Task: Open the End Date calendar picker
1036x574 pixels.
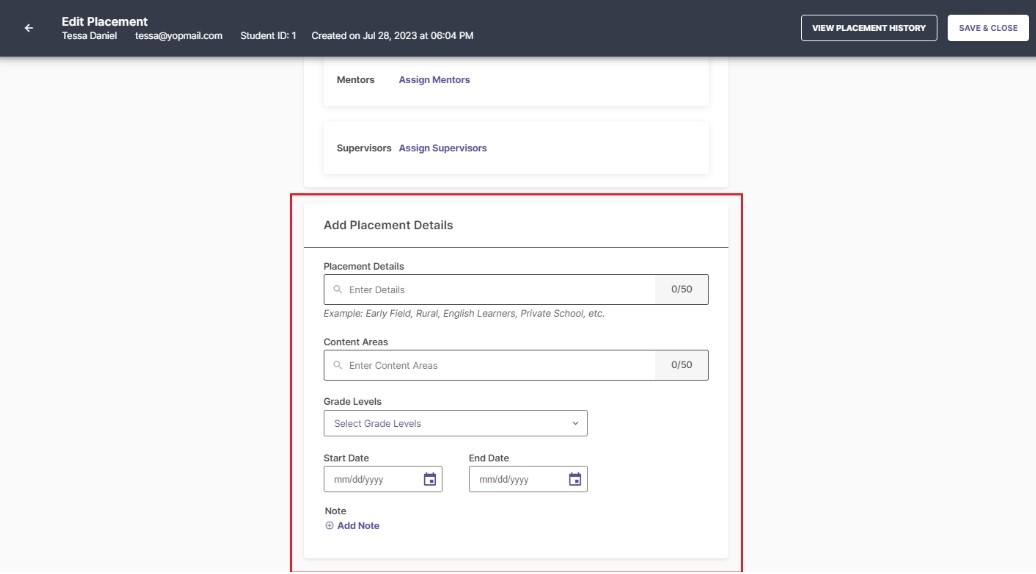Action: 575,479
